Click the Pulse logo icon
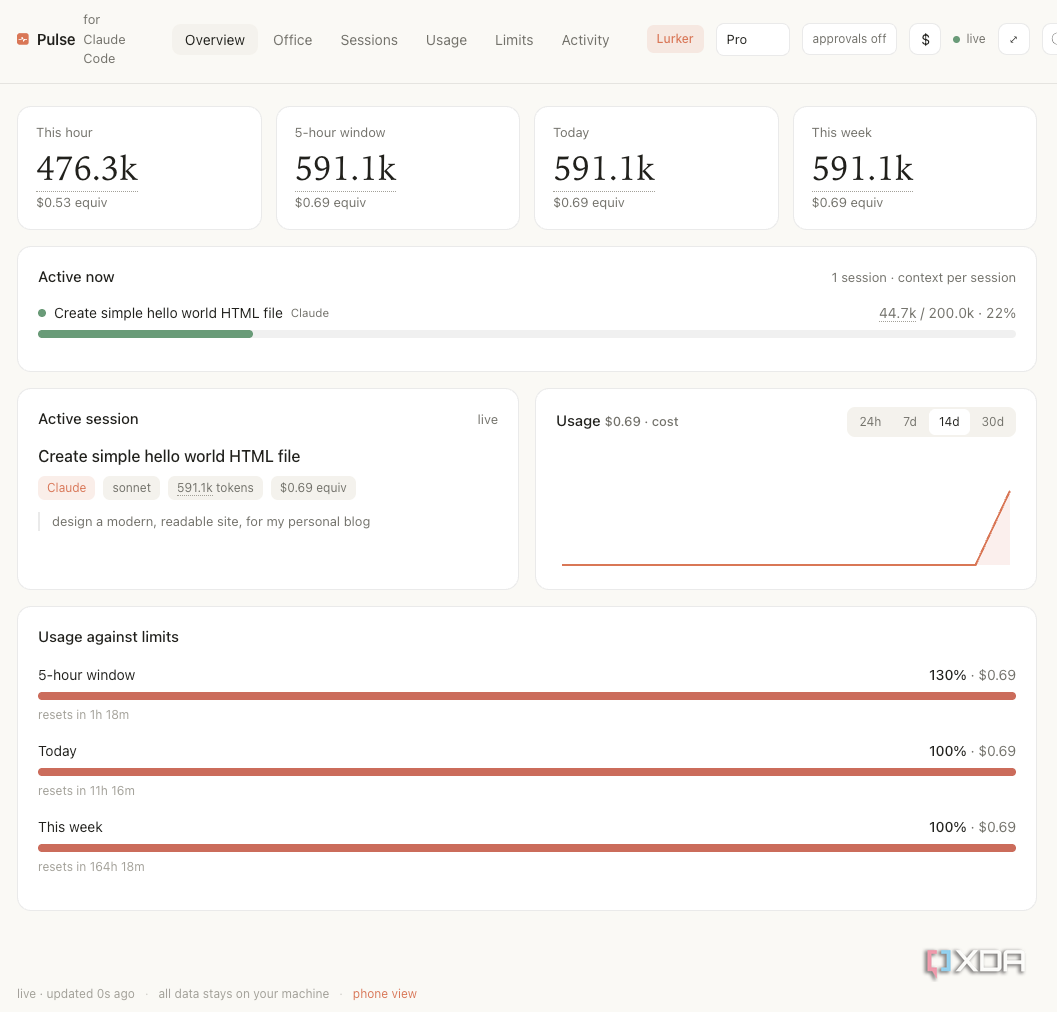 point(23,39)
